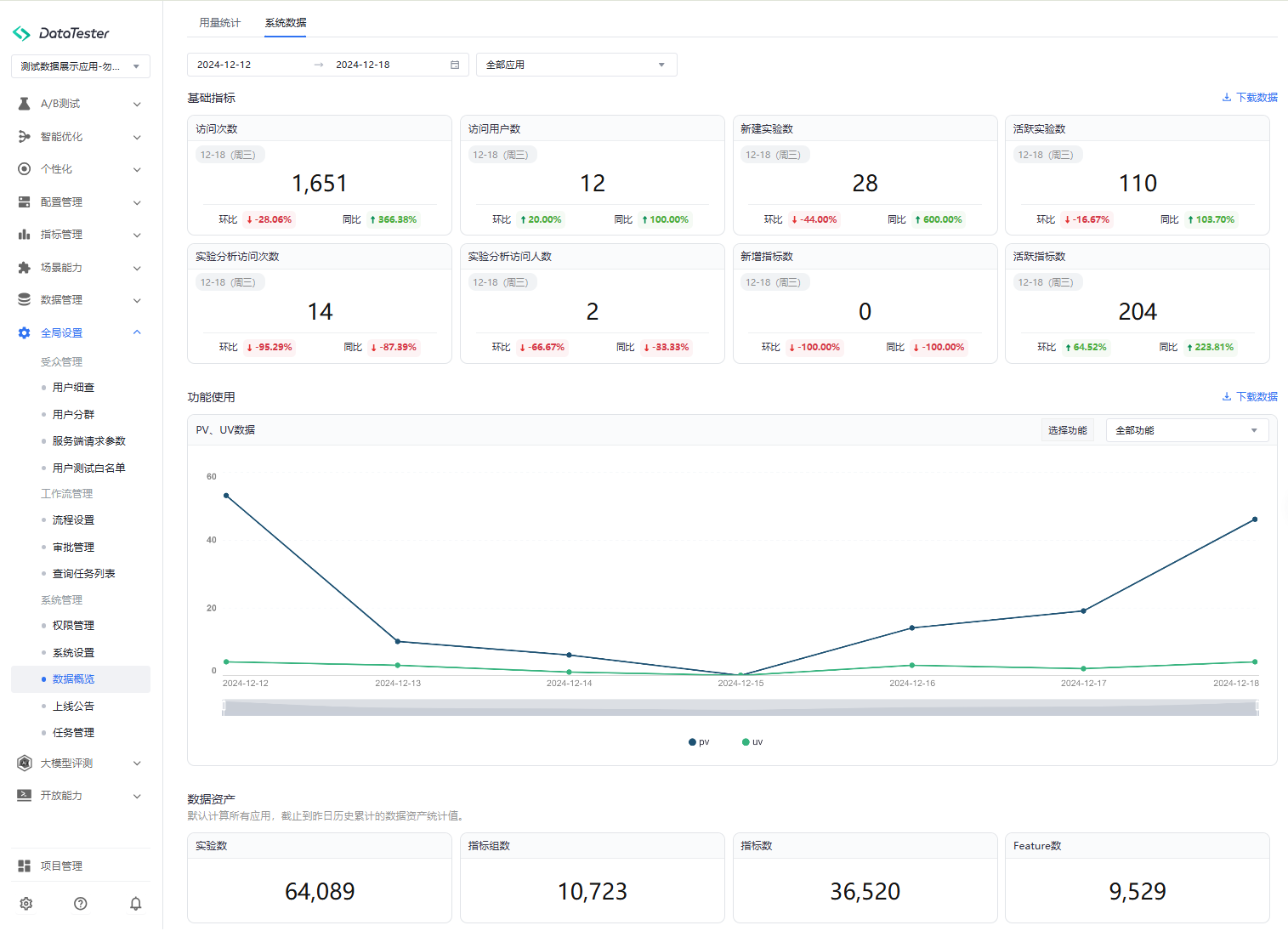
Task: Click the A/B测试 flask icon
Action: pyautogui.click(x=24, y=104)
